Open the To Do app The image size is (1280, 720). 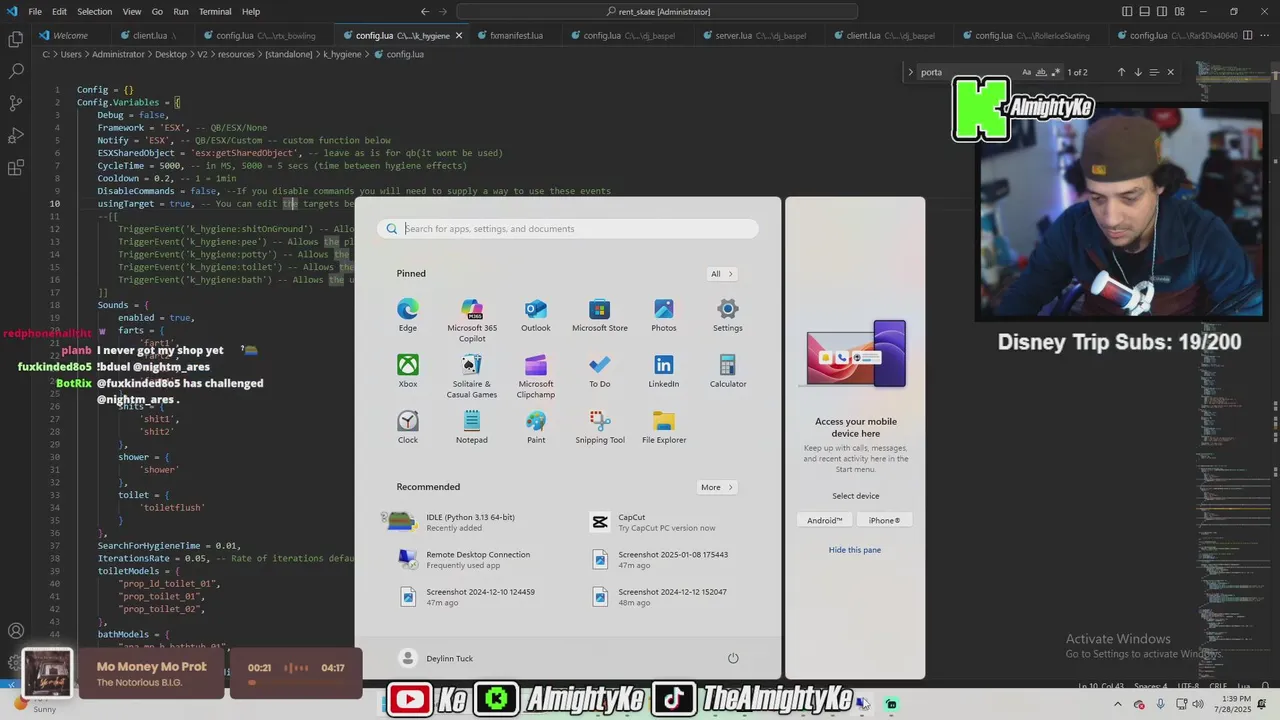coord(599,371)
